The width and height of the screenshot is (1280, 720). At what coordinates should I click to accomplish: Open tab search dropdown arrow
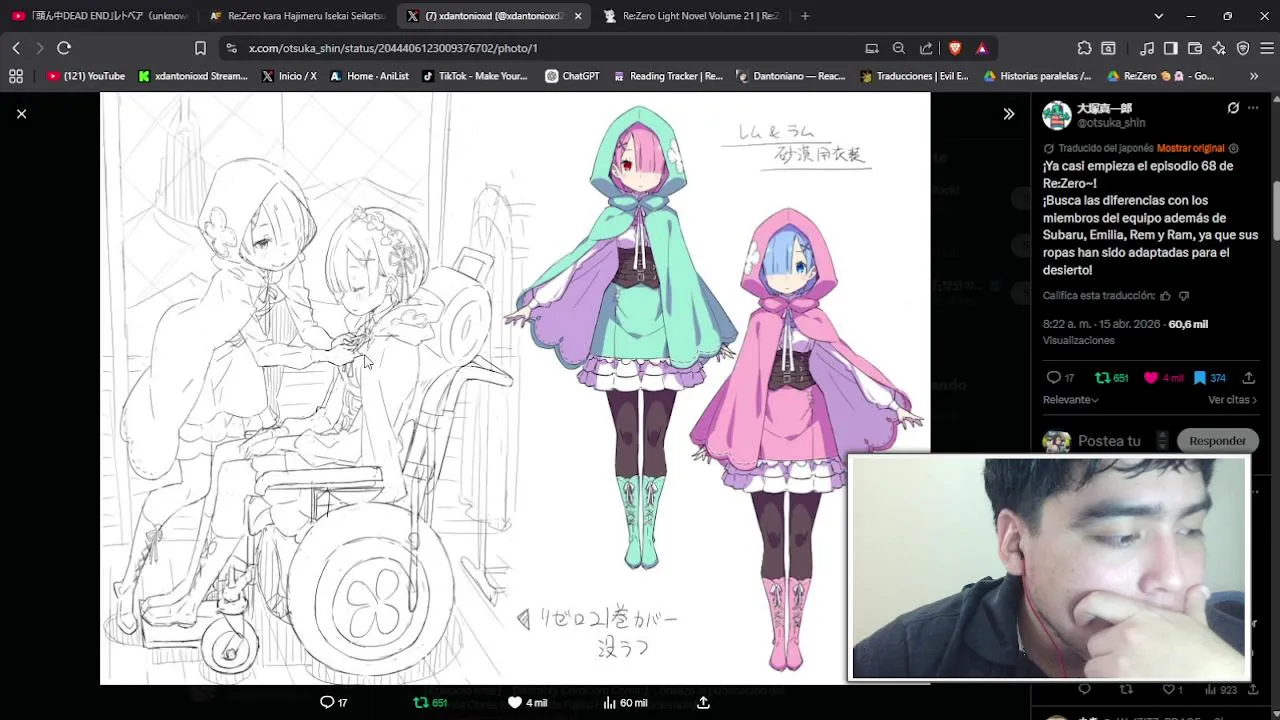click(x=1159, y=16)
